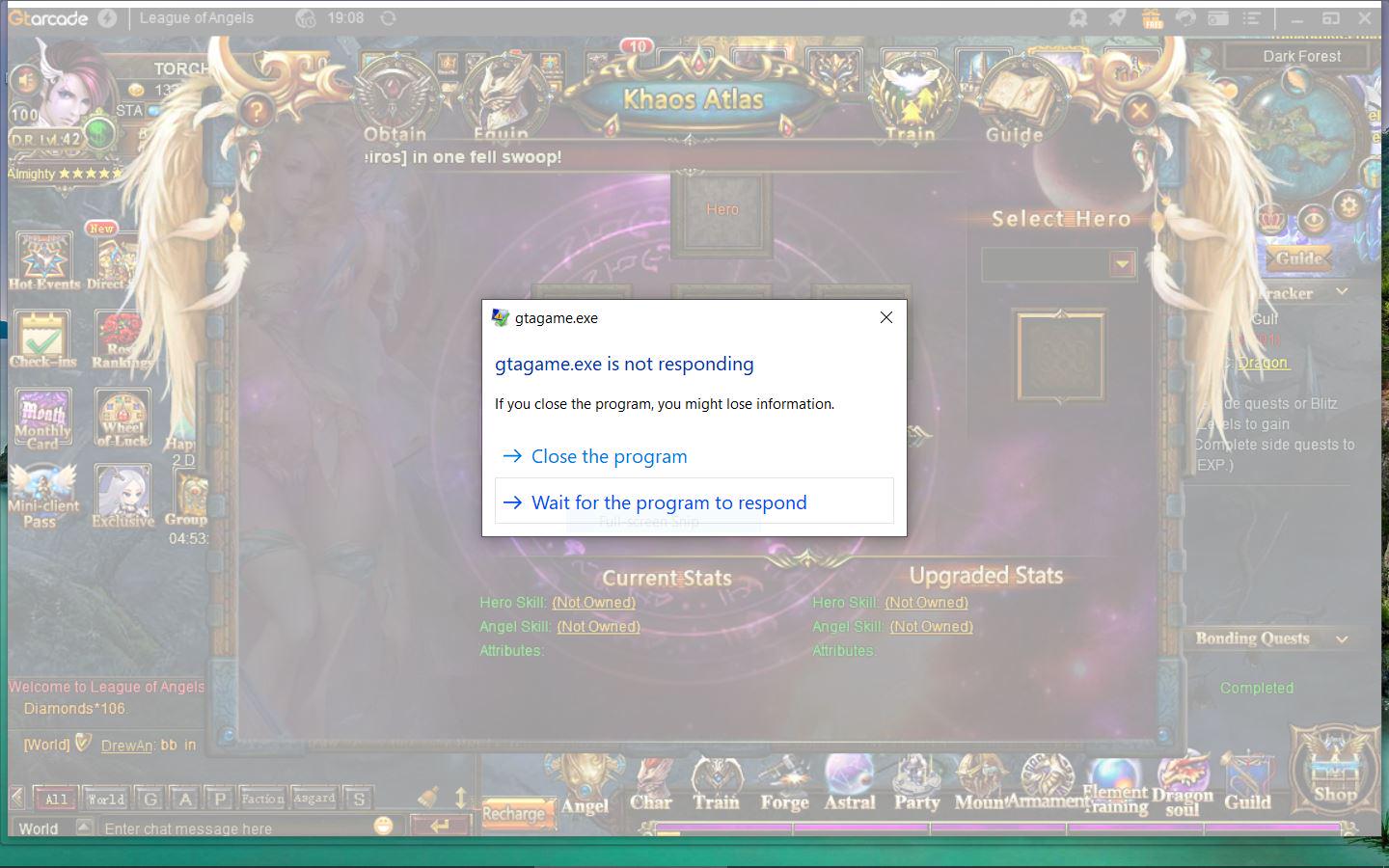The width and height of the screenshot is (1389, 868).
Task: Select the A chat tab
Action: pos(185,799)
